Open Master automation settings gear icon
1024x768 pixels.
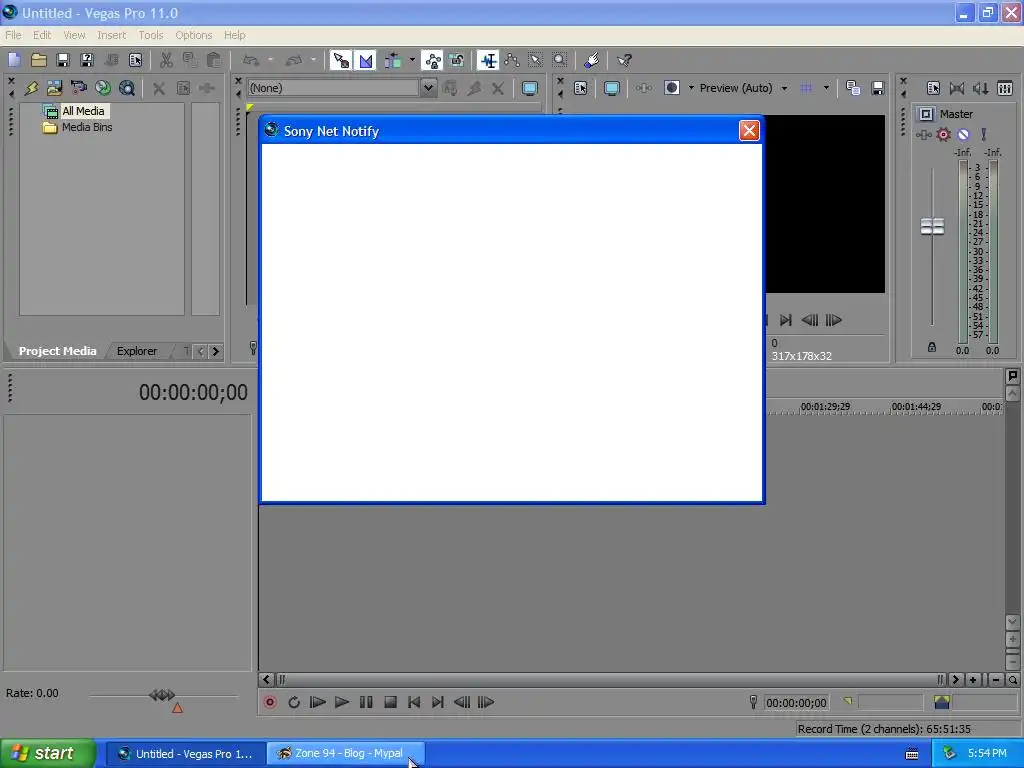click(943, 135)
